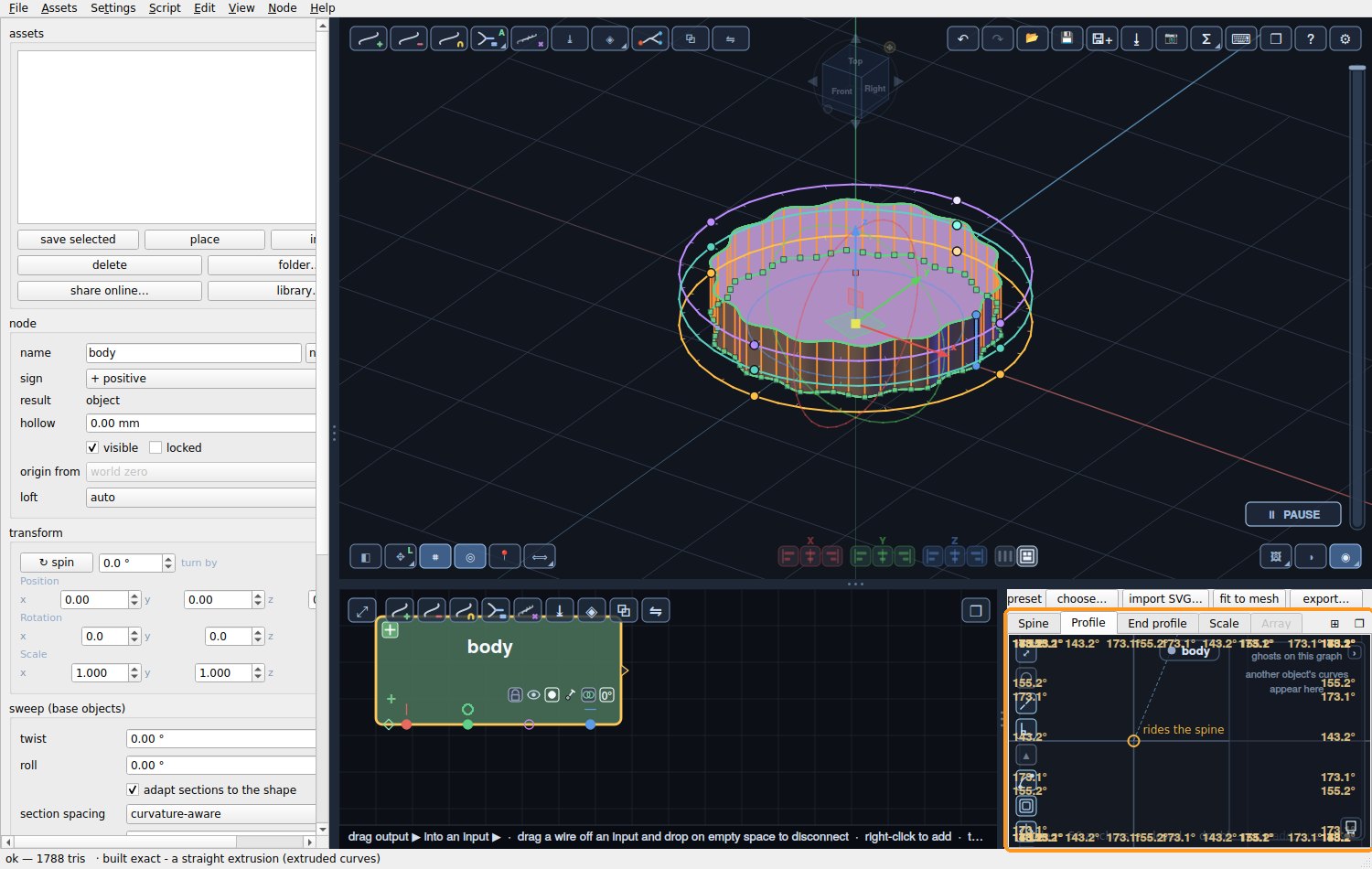Toggle the grid button below viewport

(434, 556)
